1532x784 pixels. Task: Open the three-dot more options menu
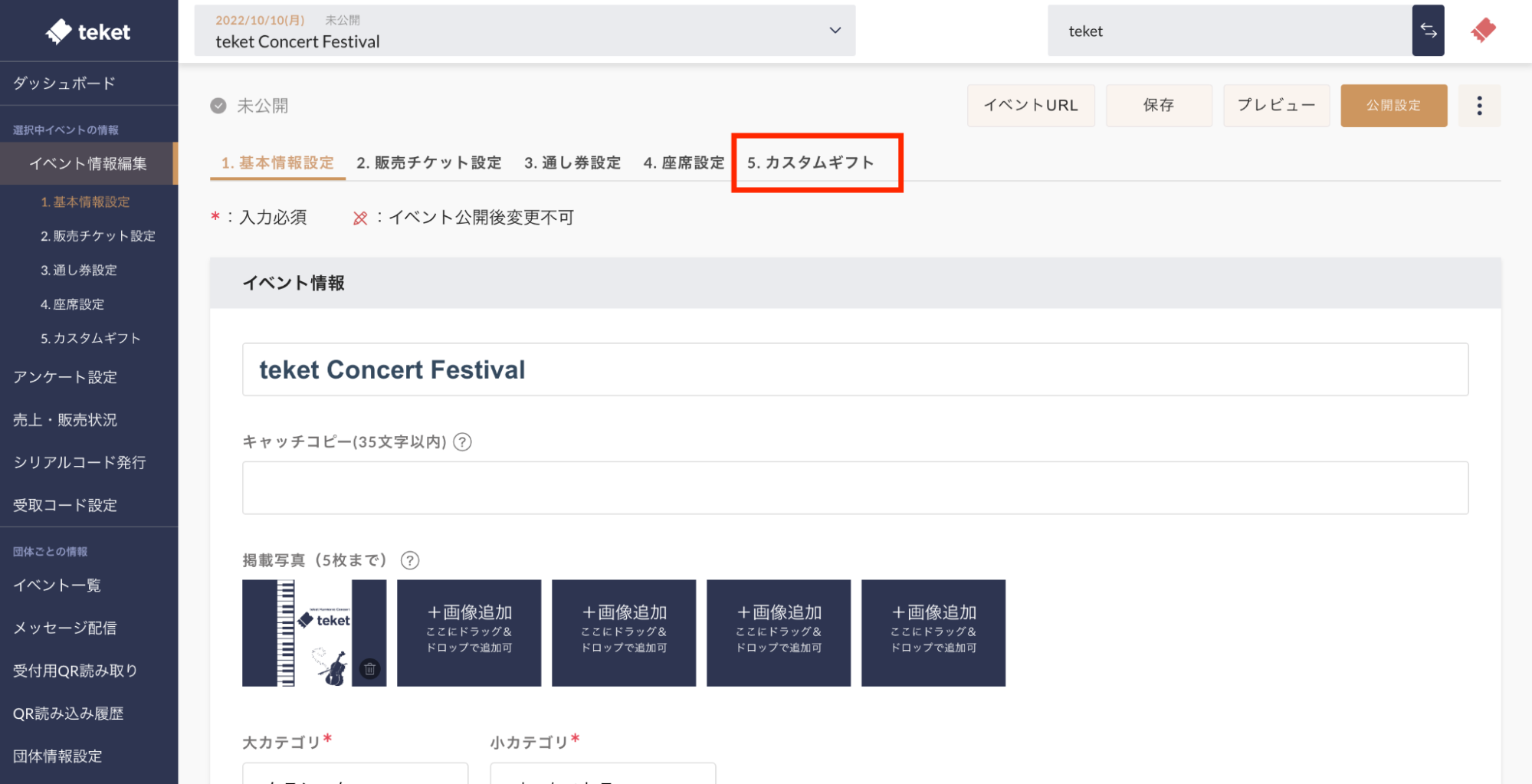click(1478, 106)
